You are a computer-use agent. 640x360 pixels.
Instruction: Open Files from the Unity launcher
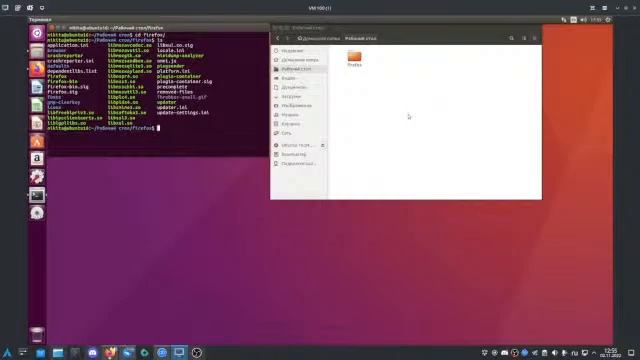click(37, 51)
